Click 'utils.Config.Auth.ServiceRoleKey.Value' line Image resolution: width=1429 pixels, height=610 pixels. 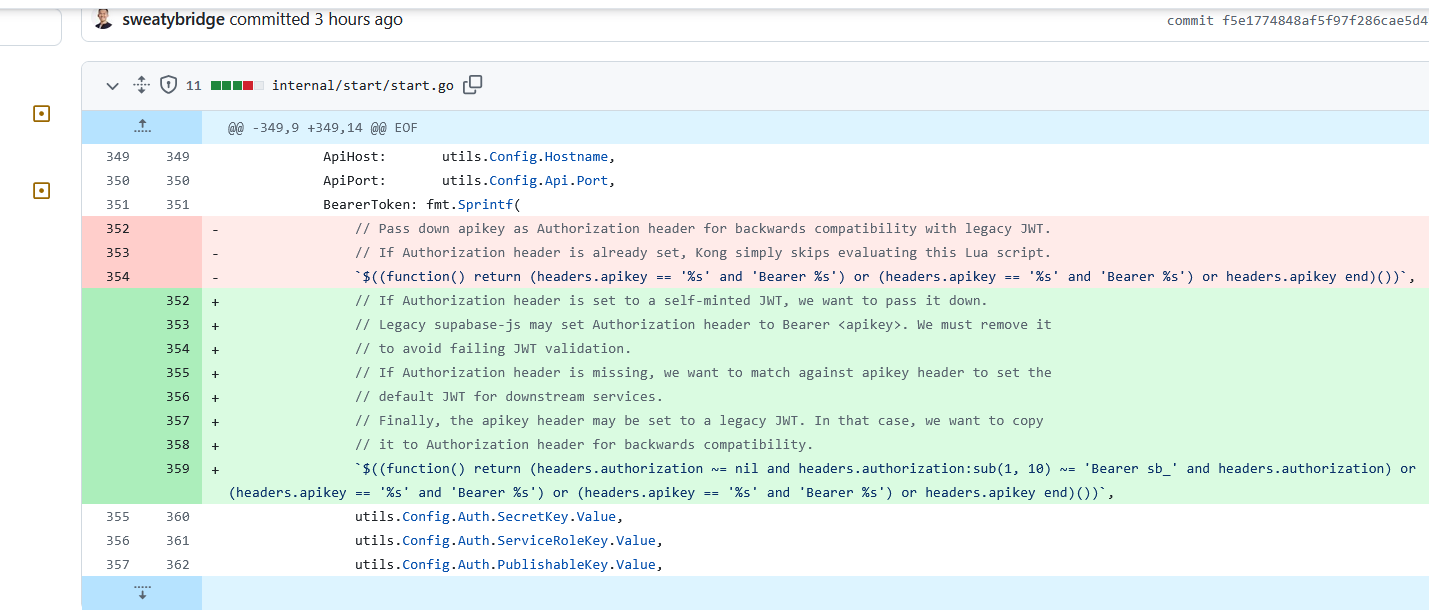(509, 540)
